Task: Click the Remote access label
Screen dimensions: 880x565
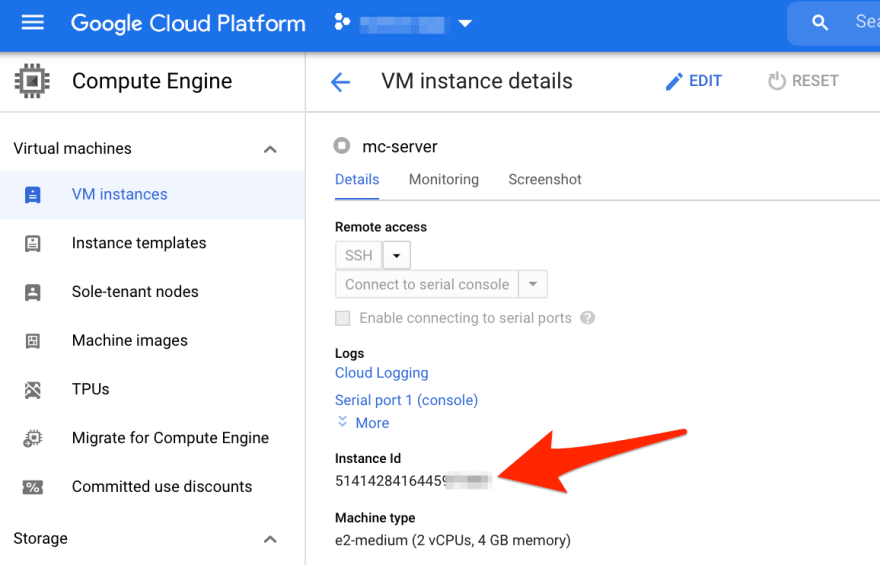Action: 381,227
